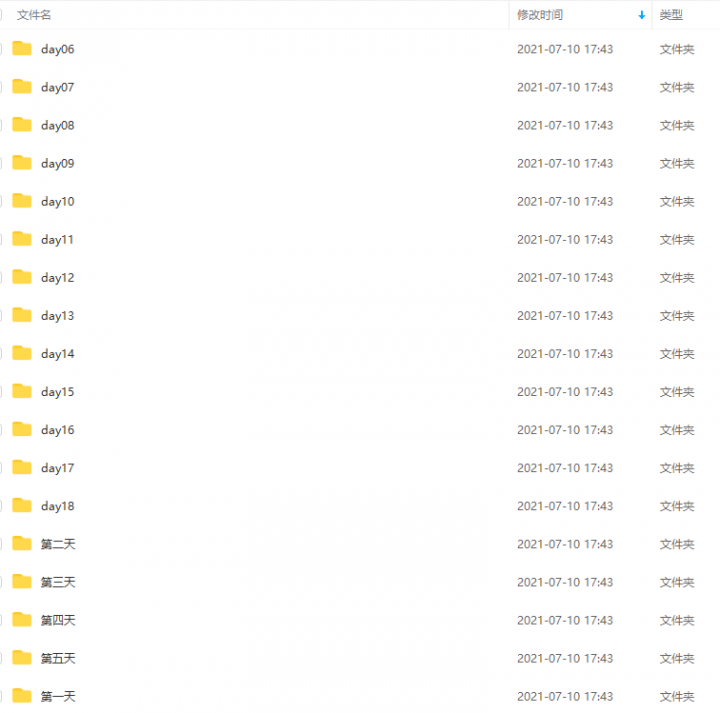The height and width of the screenshot is (713, 720).
Task: Click the 第二天 folder icon
Action: (x=22, y=544)
